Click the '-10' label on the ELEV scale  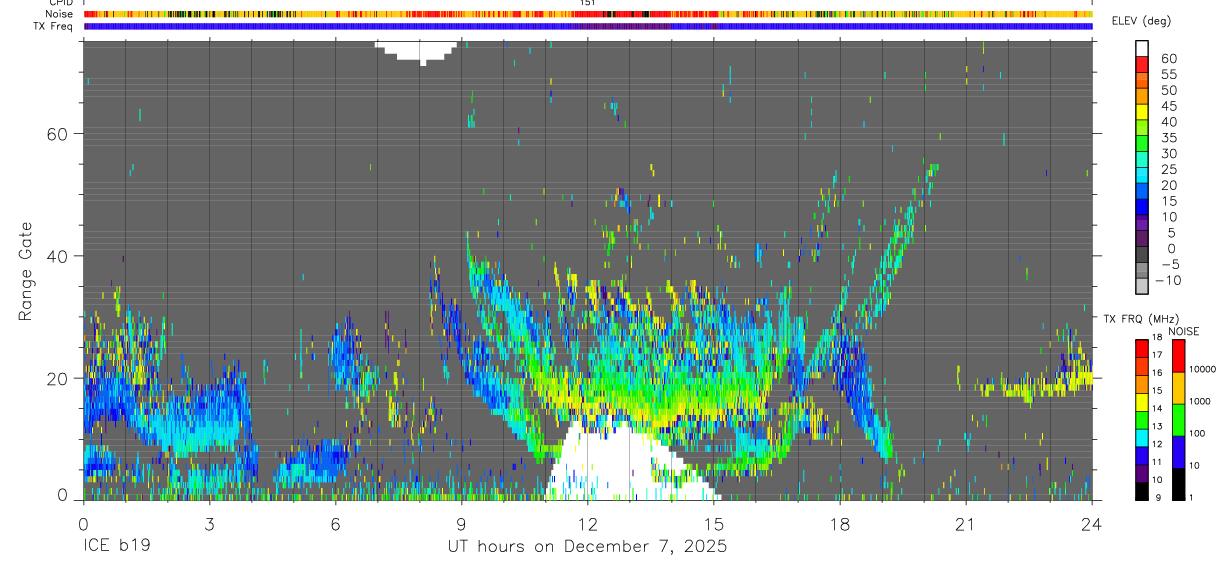[1166, 281]
